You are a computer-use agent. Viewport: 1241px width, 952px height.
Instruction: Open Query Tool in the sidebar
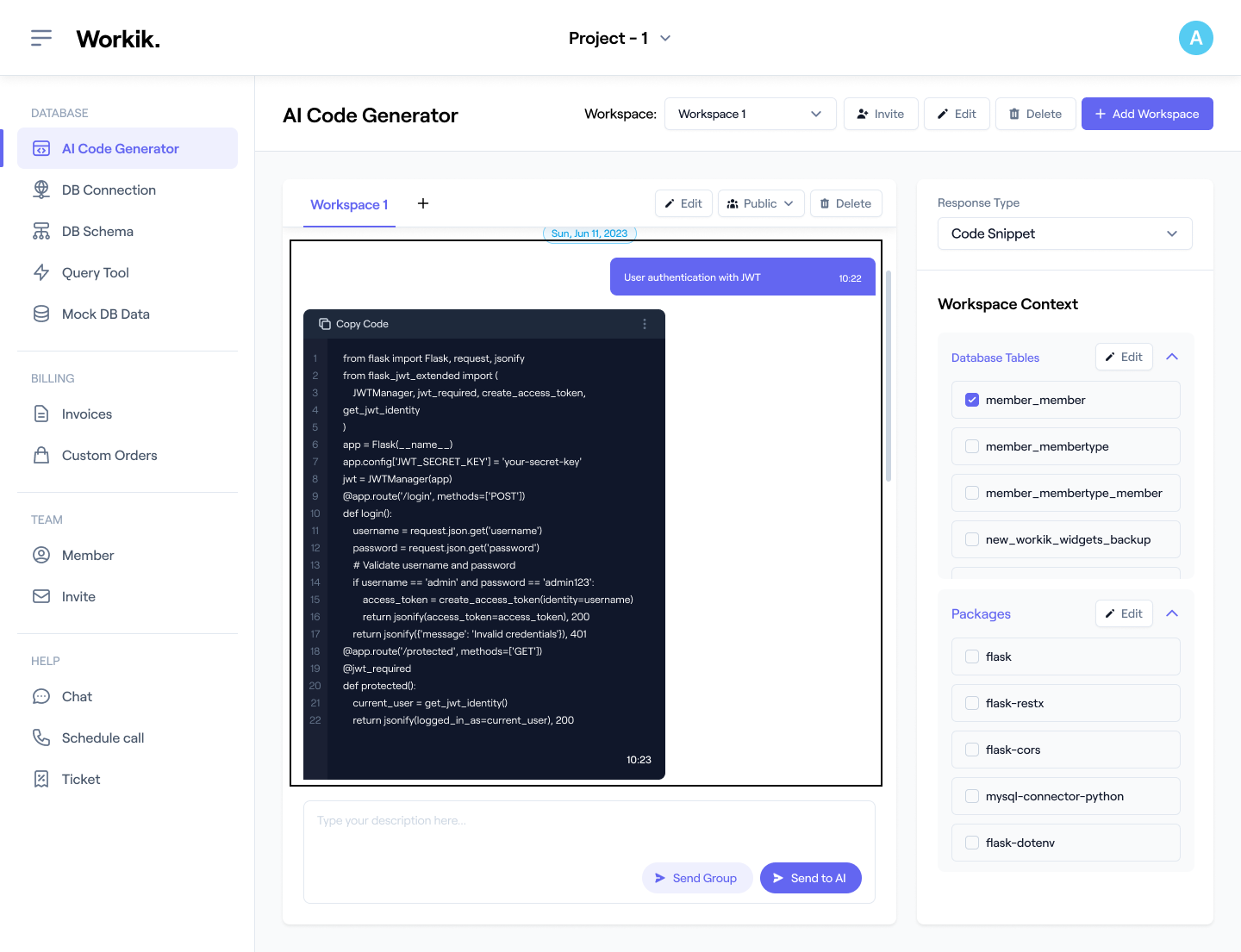(95, 272)
